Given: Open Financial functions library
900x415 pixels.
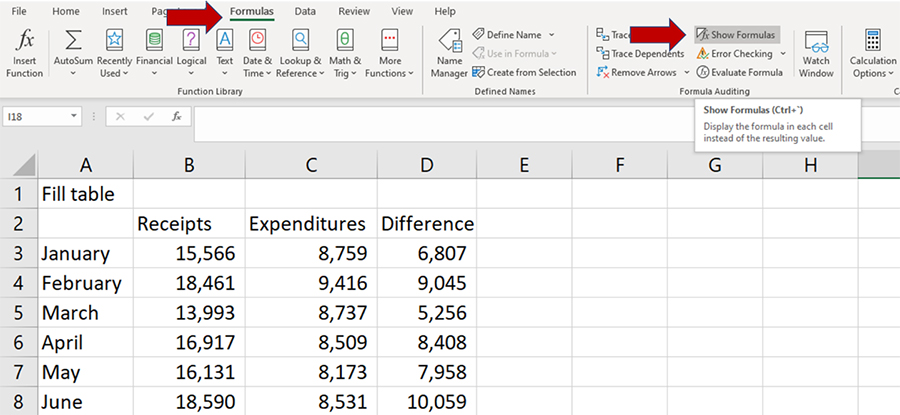Looking at the screenshot, I should pyautogui.click(x=154, y=53).
